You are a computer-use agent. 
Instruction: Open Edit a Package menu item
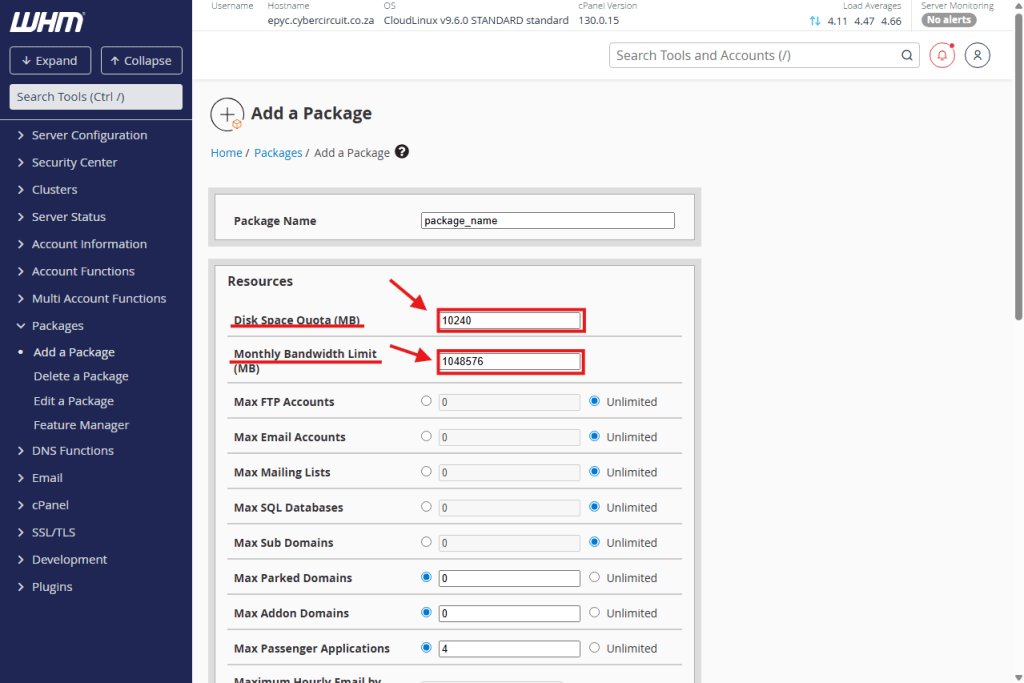pos(74,401)
